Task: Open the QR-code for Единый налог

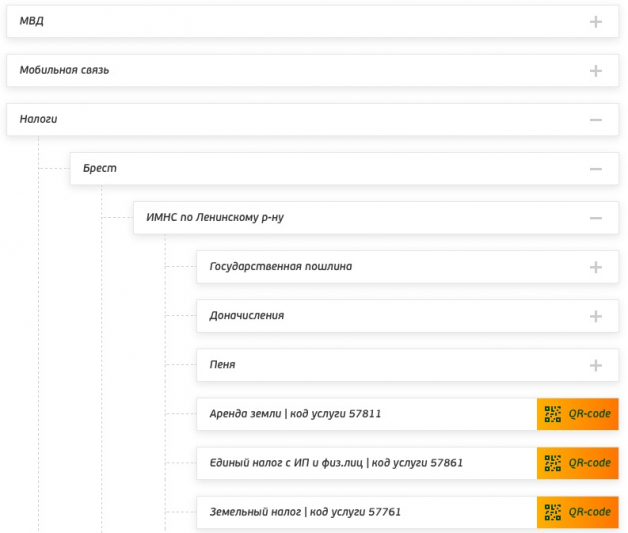Action: 578,463
